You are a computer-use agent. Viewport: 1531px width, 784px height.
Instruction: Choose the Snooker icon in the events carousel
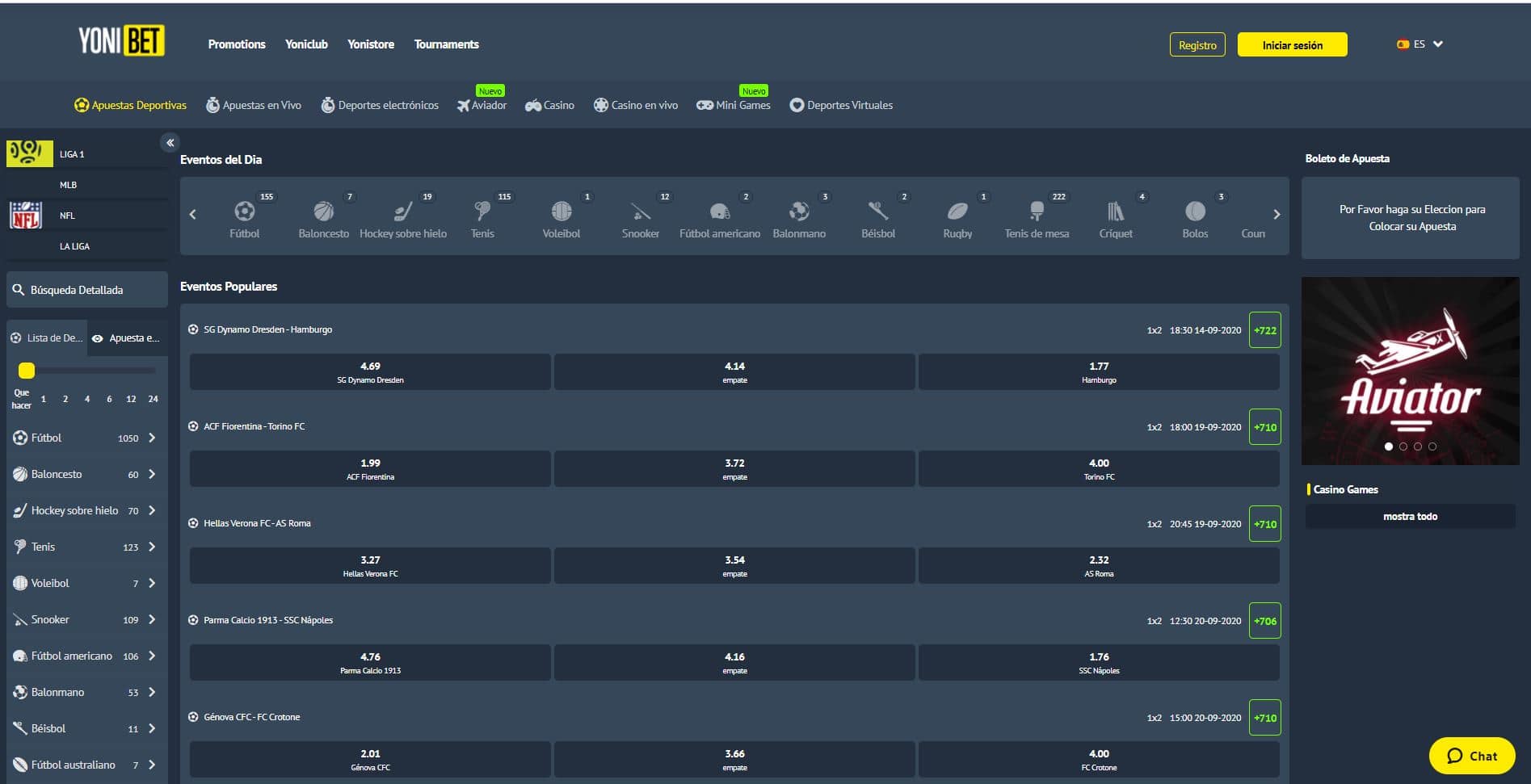coord(640,212)
